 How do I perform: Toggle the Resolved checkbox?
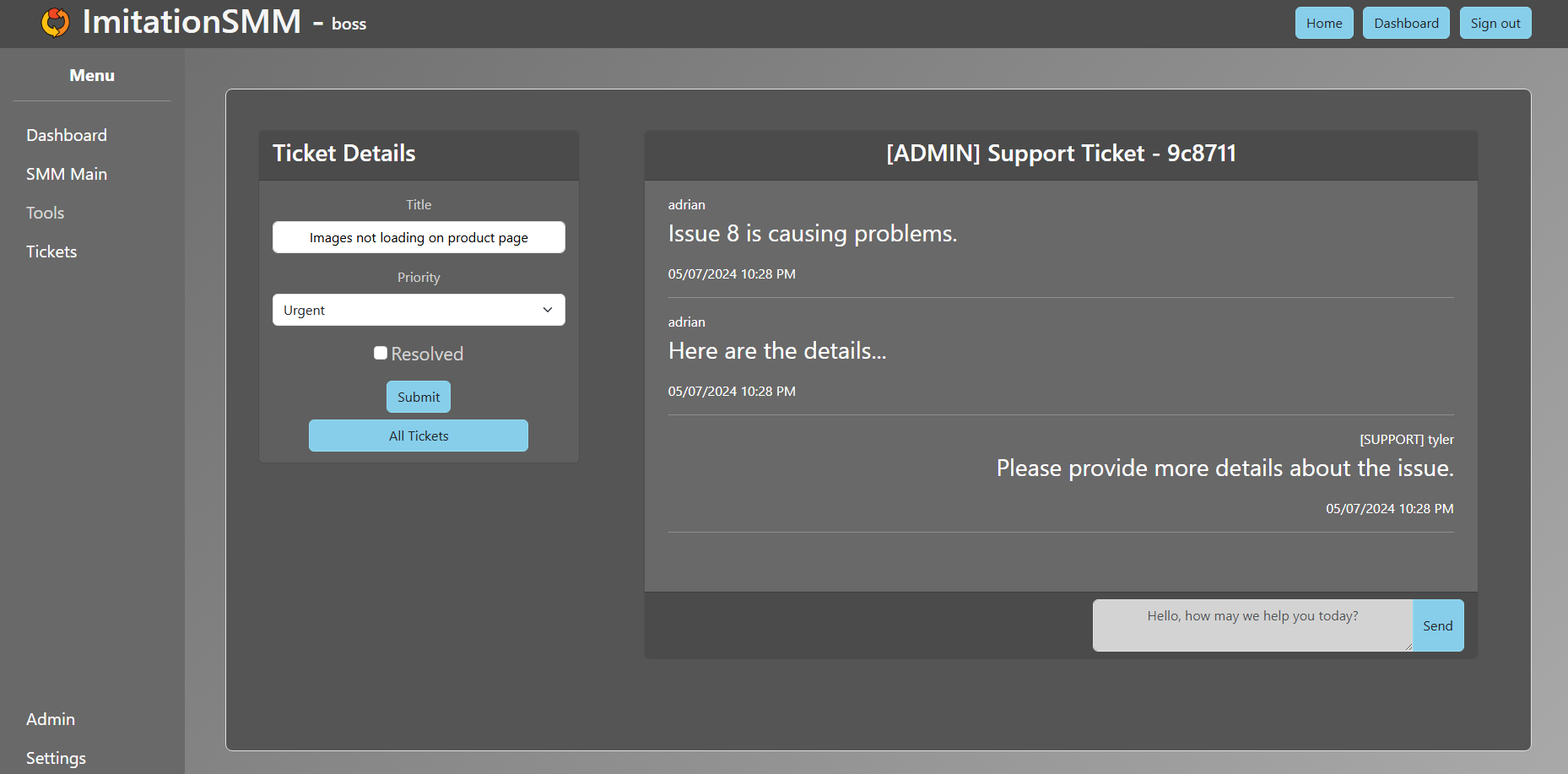coord(381,353)
